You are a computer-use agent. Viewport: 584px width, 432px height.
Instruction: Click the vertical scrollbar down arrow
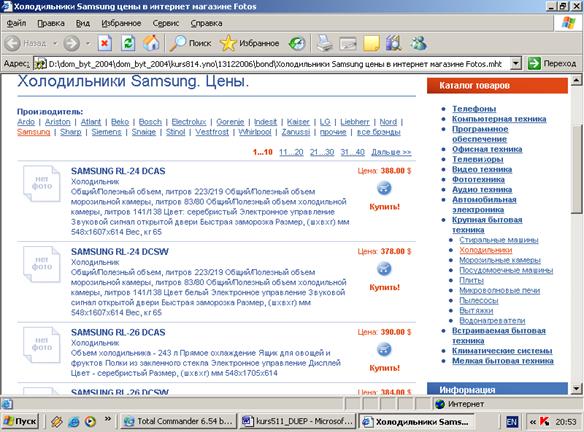tap(576, 389)
